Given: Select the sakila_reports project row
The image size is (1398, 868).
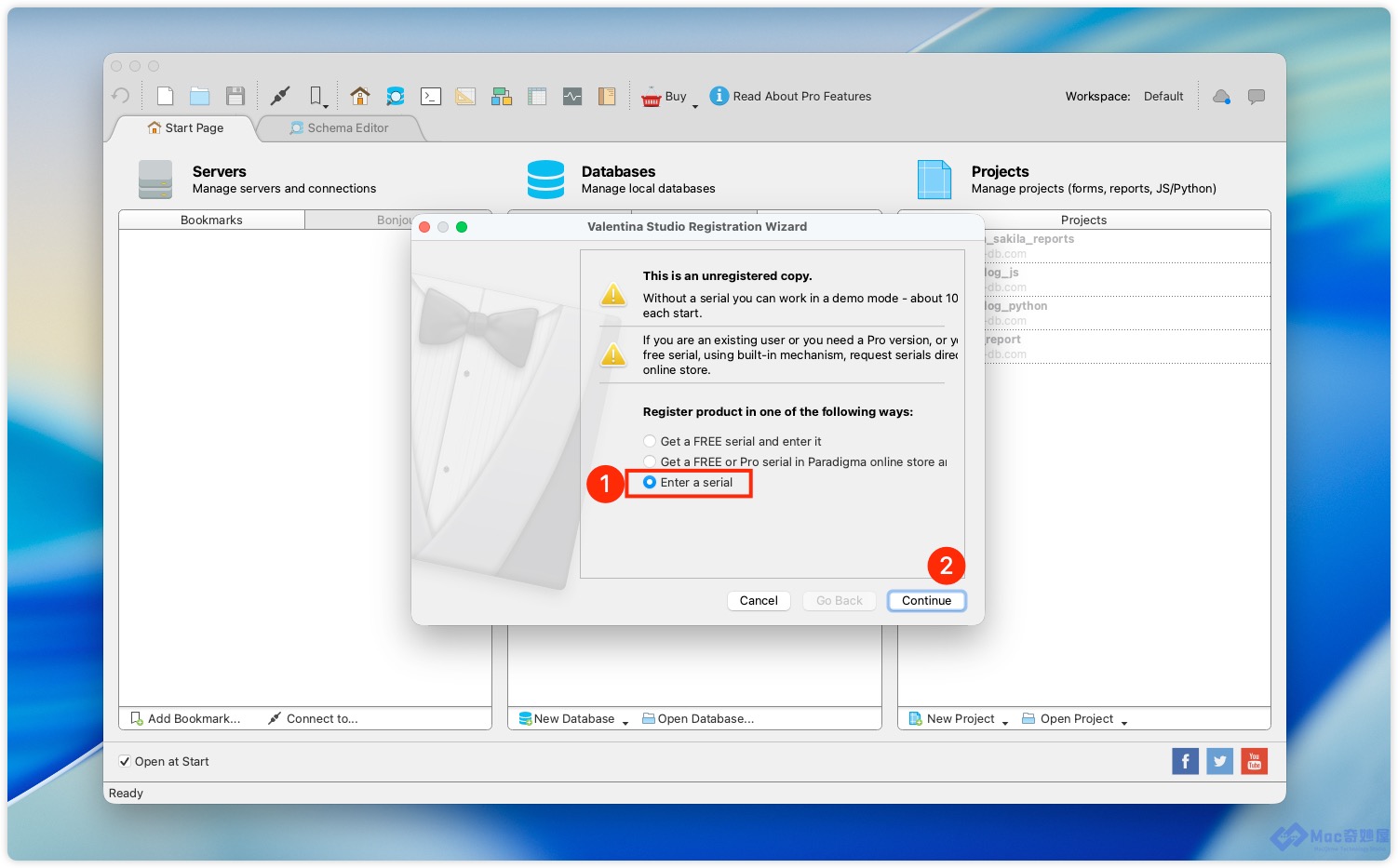Looking at the screenshot, I should coord(1126,246).
